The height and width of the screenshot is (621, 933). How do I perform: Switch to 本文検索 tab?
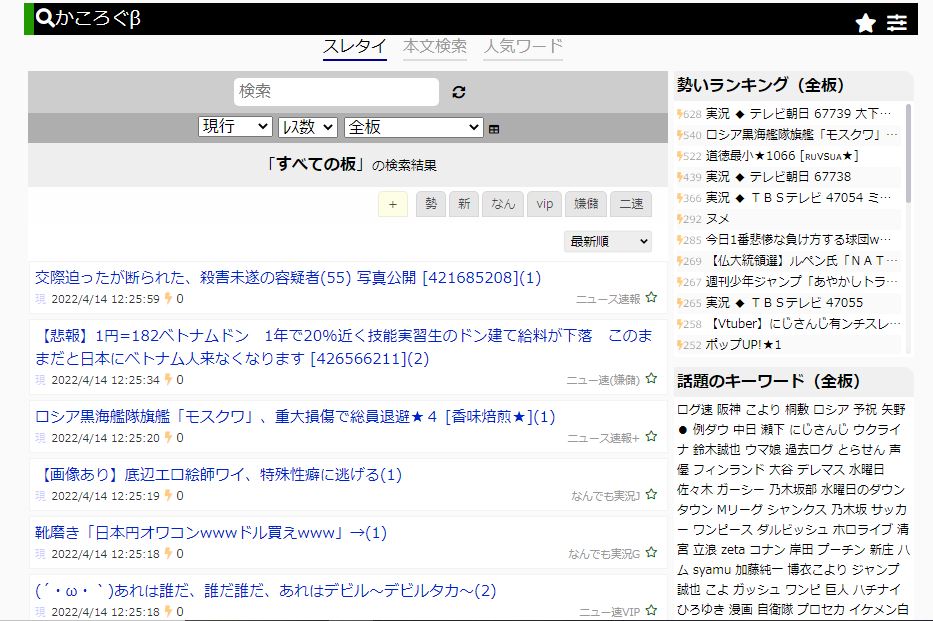(x=435, y=46)
